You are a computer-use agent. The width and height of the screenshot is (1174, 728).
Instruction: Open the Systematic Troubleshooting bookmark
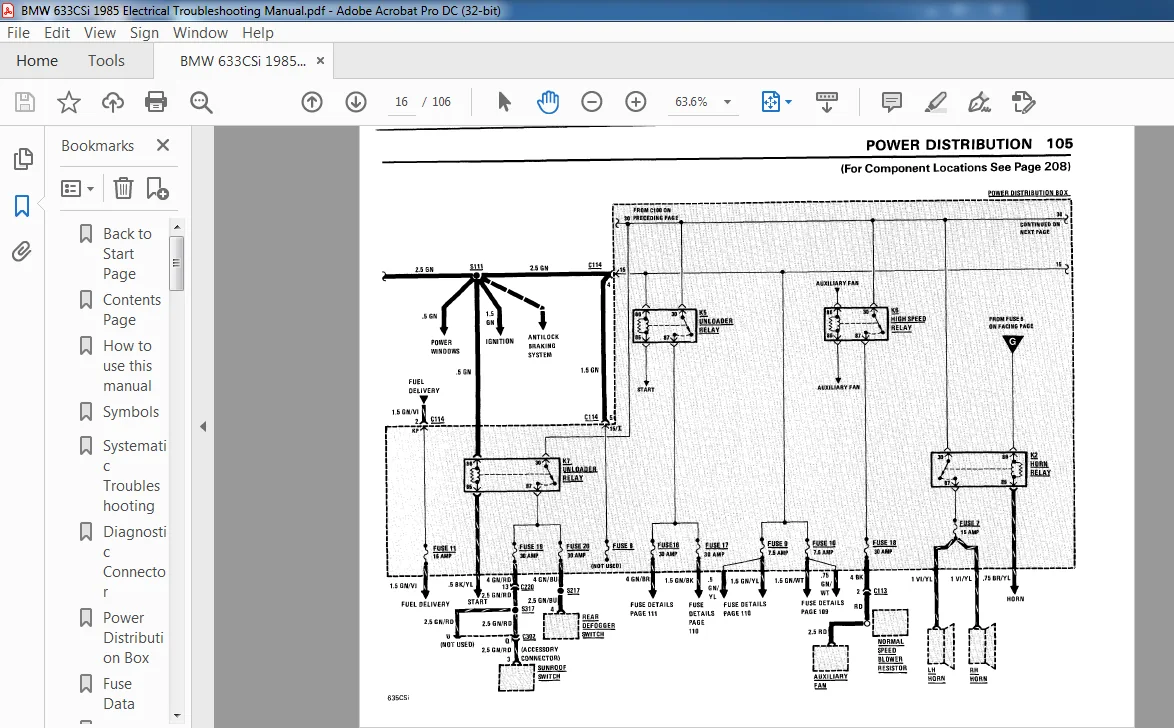pos(135,476)
